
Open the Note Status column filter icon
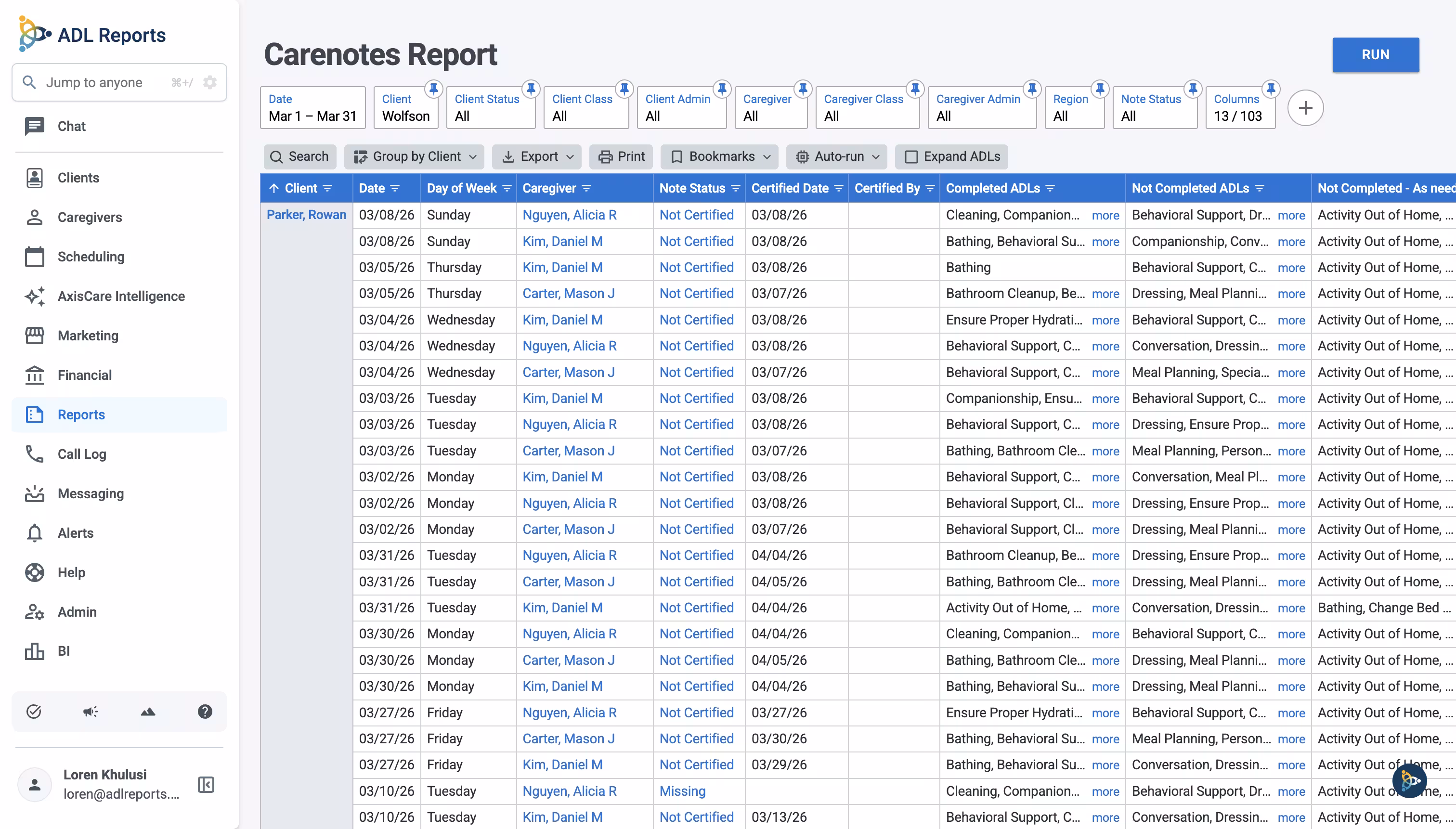point(736,188)
